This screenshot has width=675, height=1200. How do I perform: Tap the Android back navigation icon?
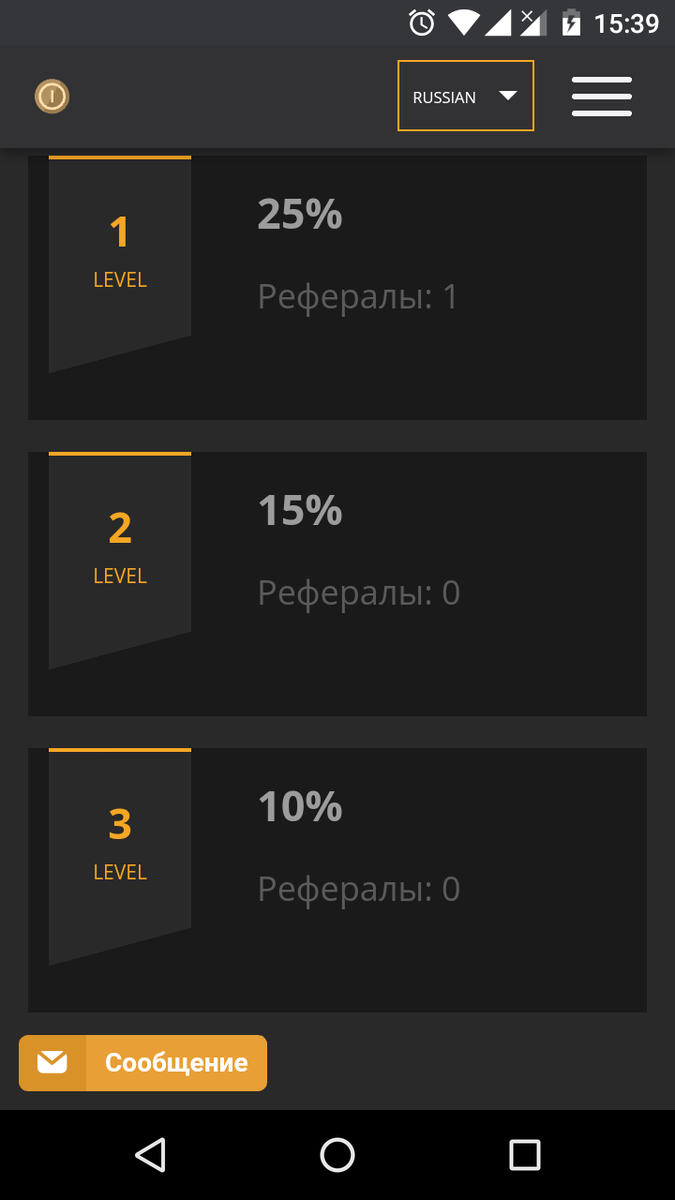[x=150, y=1156]
